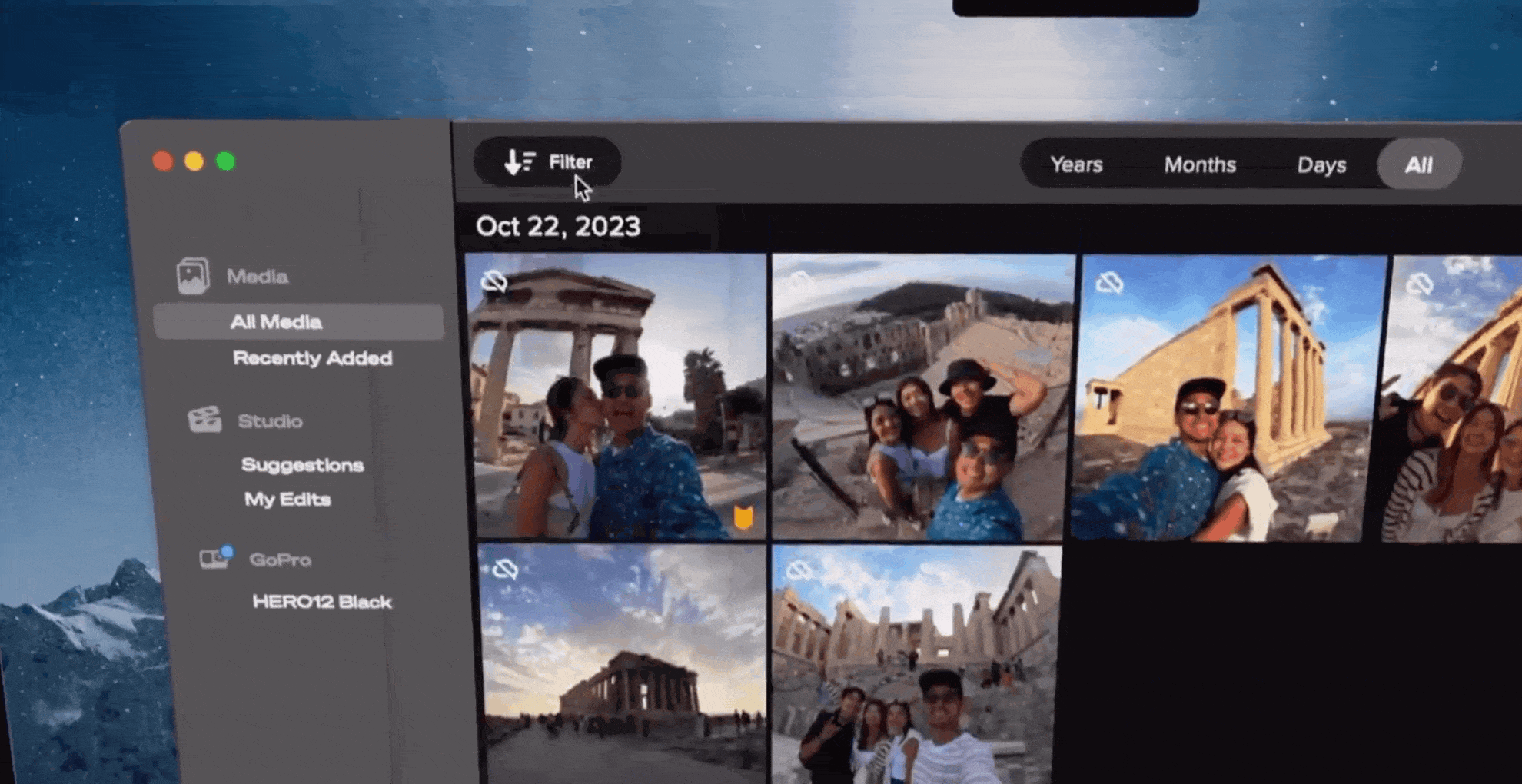Viewport: 1522px width, 784px height.
Task: Click the sort arrow icon in Filter
Action: [x=519, y=162]
